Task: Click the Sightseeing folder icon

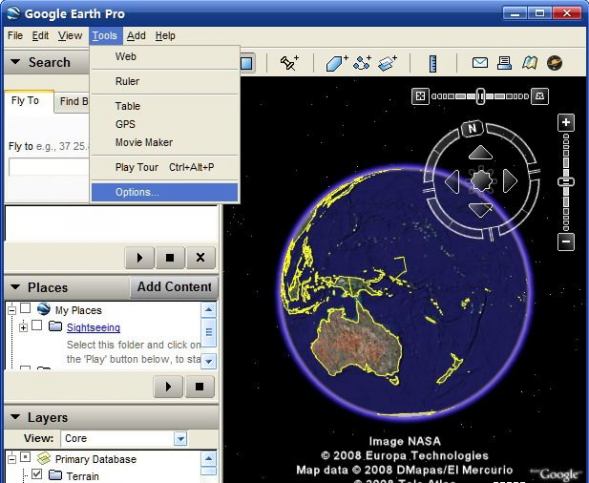Action: [55, 326]
